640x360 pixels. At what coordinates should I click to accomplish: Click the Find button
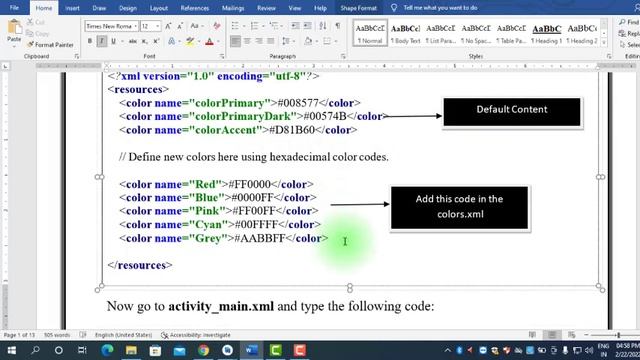[x=629, y=22]
